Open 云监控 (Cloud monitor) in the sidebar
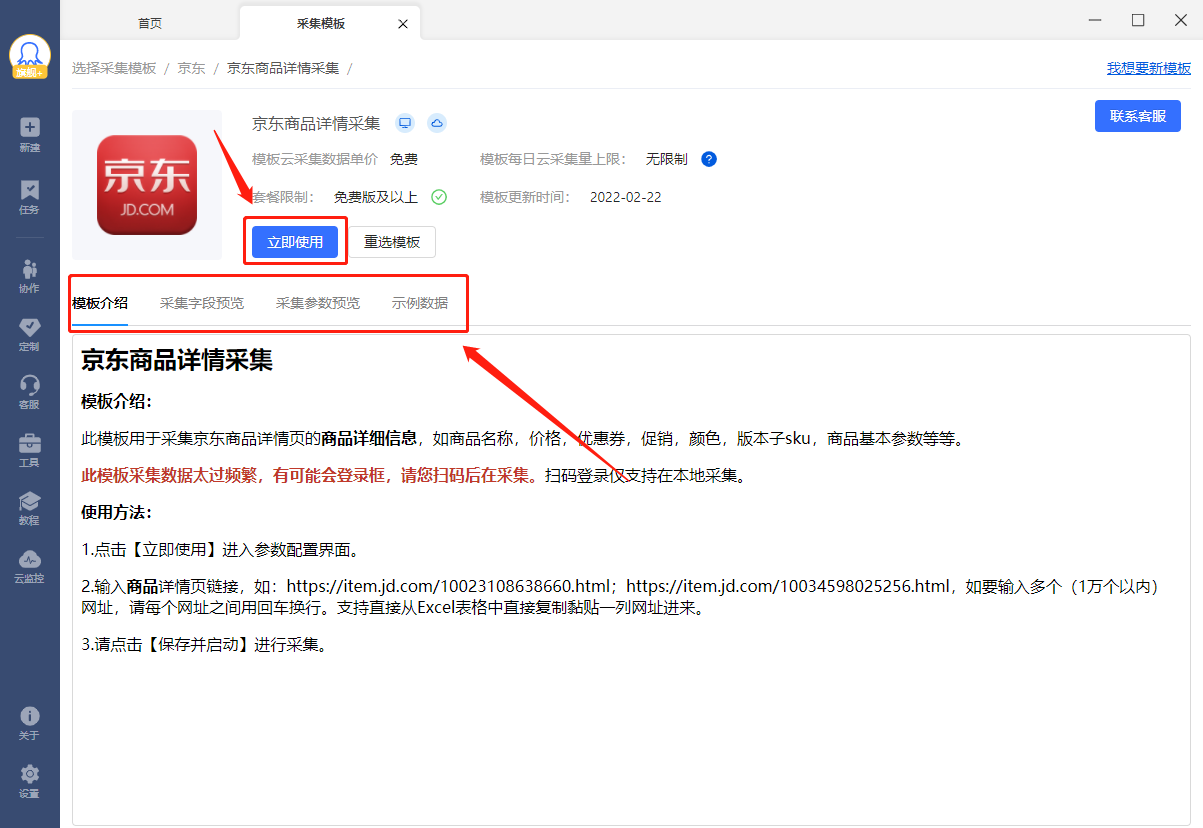 pos(30,566)
